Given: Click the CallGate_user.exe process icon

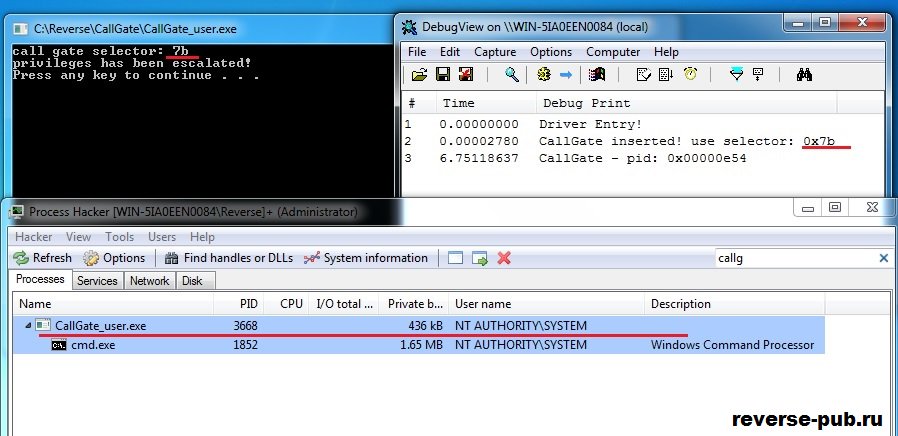Looking at the screenshot, I should pos(43,325).
